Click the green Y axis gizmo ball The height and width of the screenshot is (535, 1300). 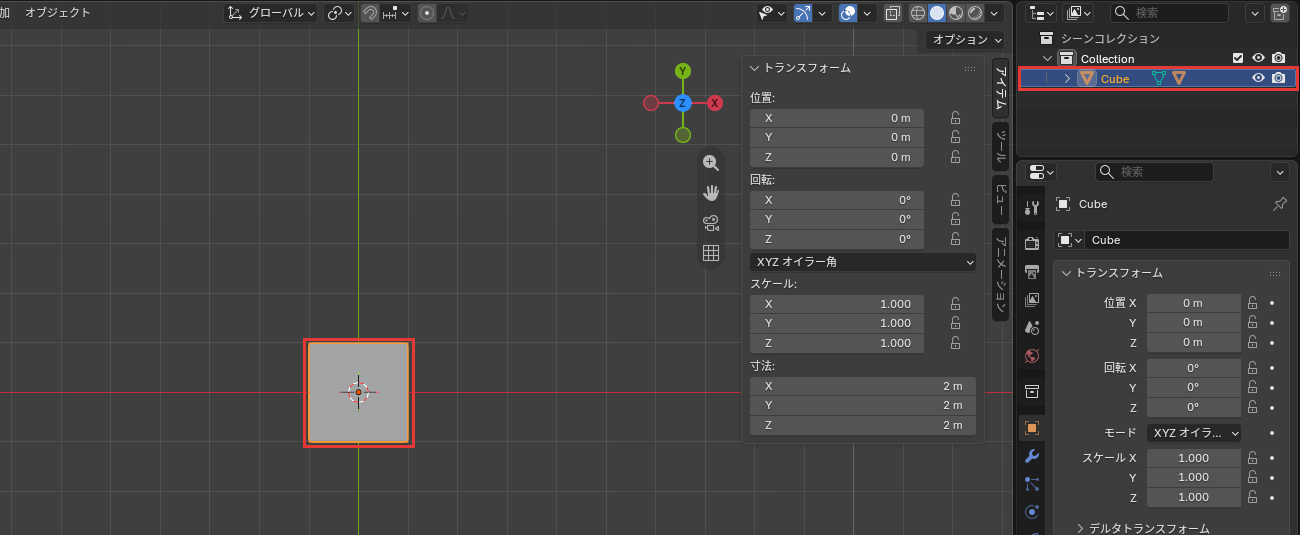[x=683, y=71]
